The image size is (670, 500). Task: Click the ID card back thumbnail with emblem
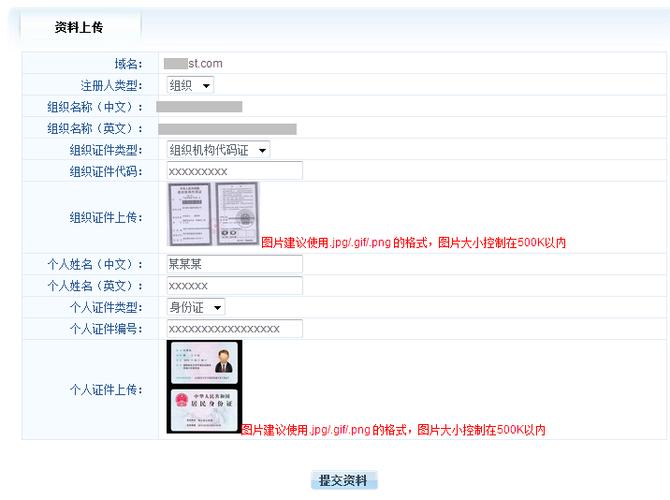[x=204, y=410]
